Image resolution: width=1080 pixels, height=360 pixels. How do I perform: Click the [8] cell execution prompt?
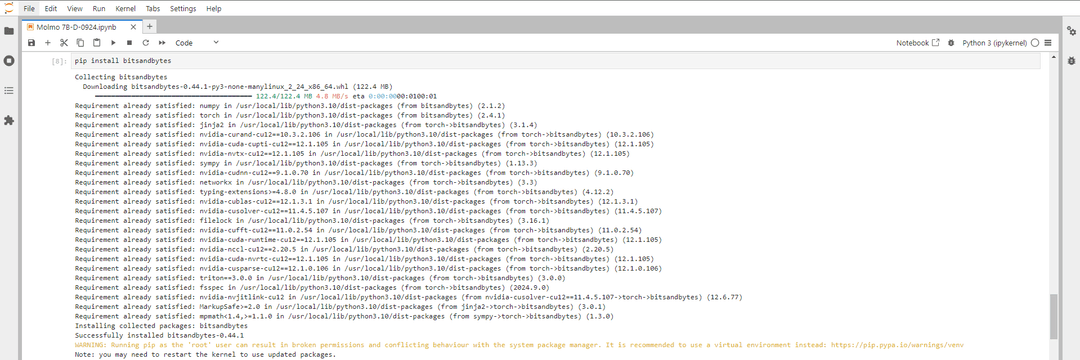coord(59,61)
